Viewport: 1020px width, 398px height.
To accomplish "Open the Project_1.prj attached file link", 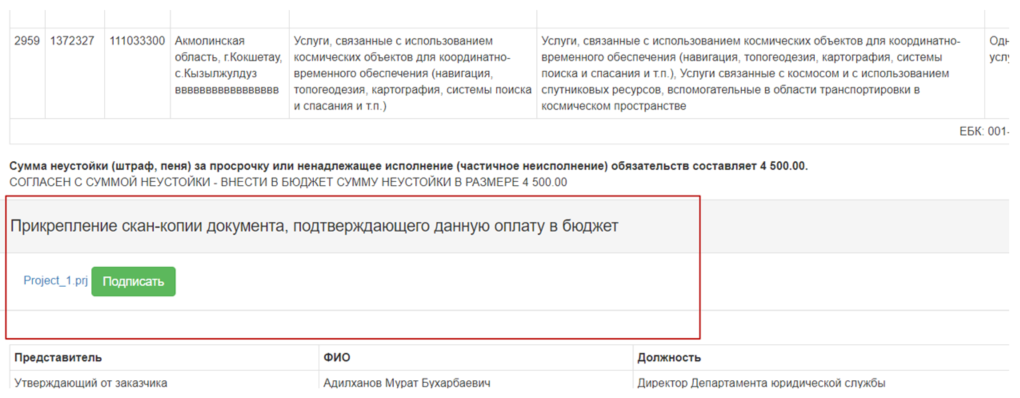I will pos(55,281).
